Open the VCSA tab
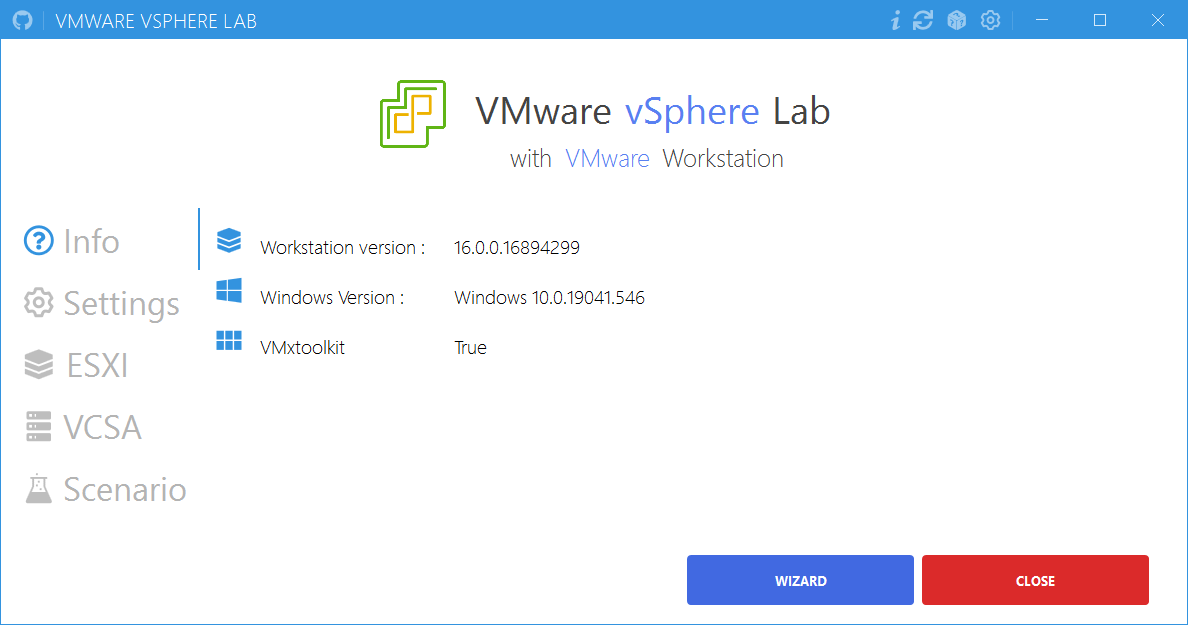Viewport: 1188px width, 625px height. pos(83,427)
